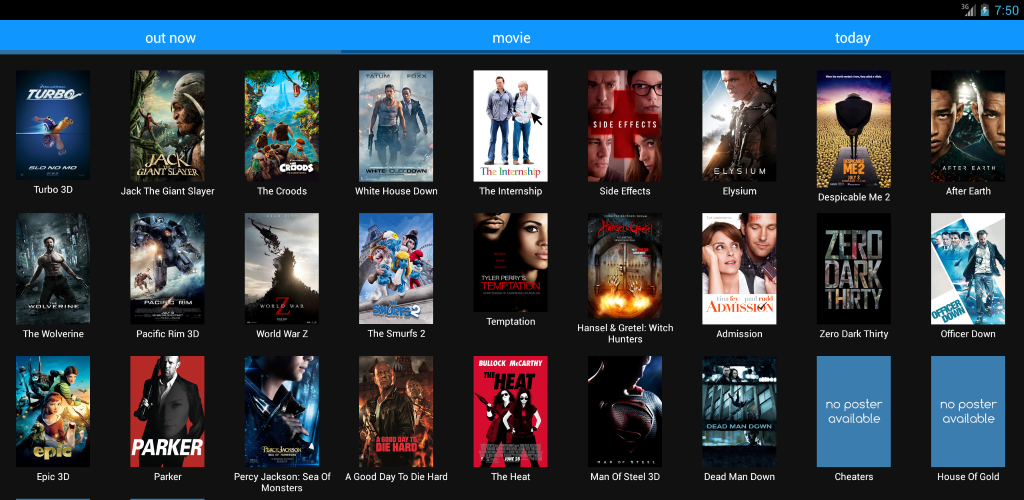Open the House Of Gold placeholder poster
Viewport: 1024px width, 500px height.
[968, 411]
